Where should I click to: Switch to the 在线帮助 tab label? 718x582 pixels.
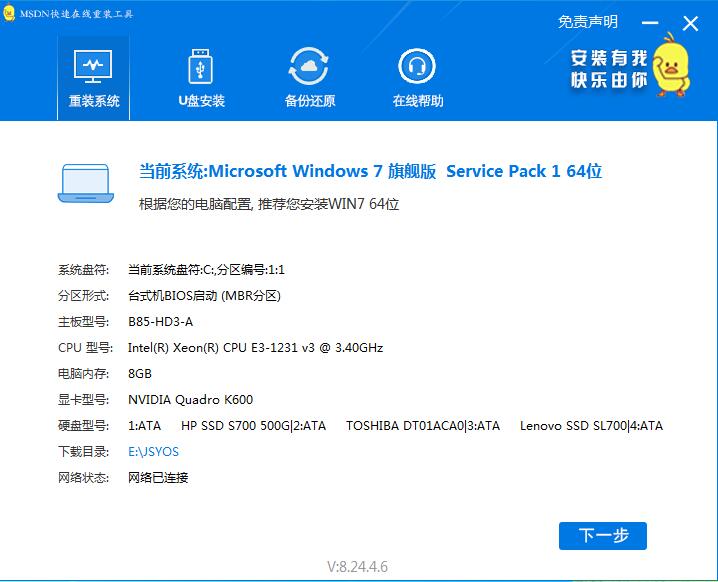coord(418,101)
